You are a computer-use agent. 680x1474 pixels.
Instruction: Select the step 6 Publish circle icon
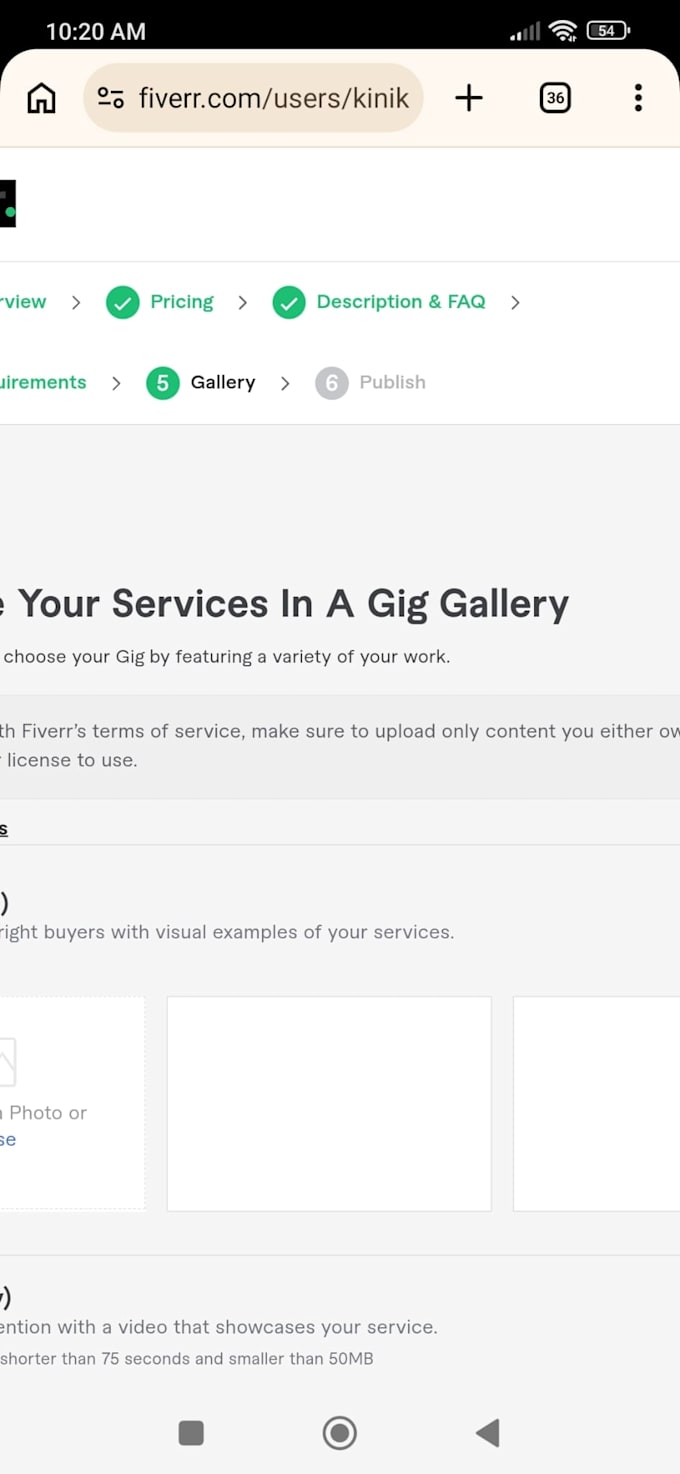pos(332,383)
